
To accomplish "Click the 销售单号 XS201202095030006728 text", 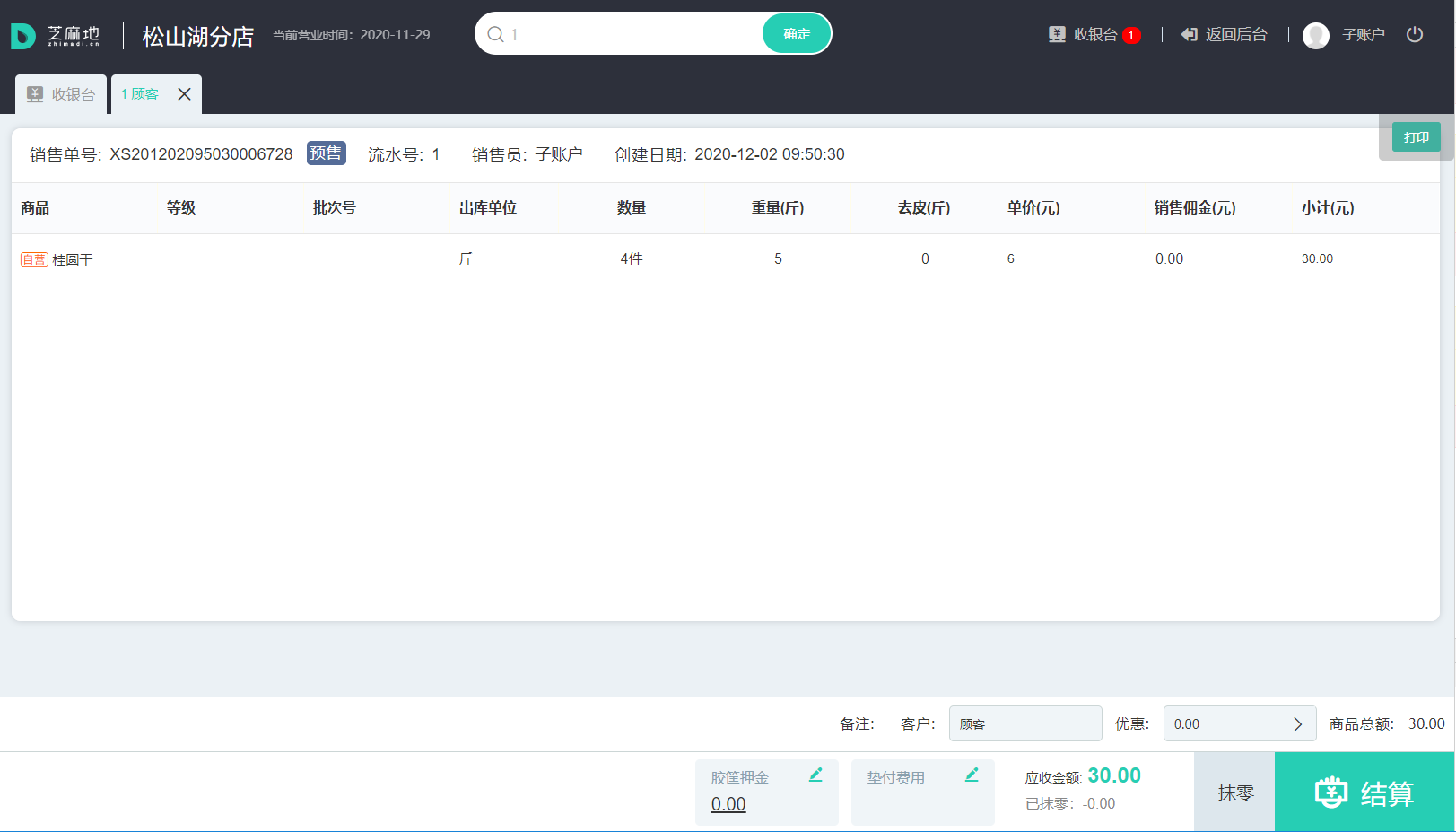I will tap(161, 154).
